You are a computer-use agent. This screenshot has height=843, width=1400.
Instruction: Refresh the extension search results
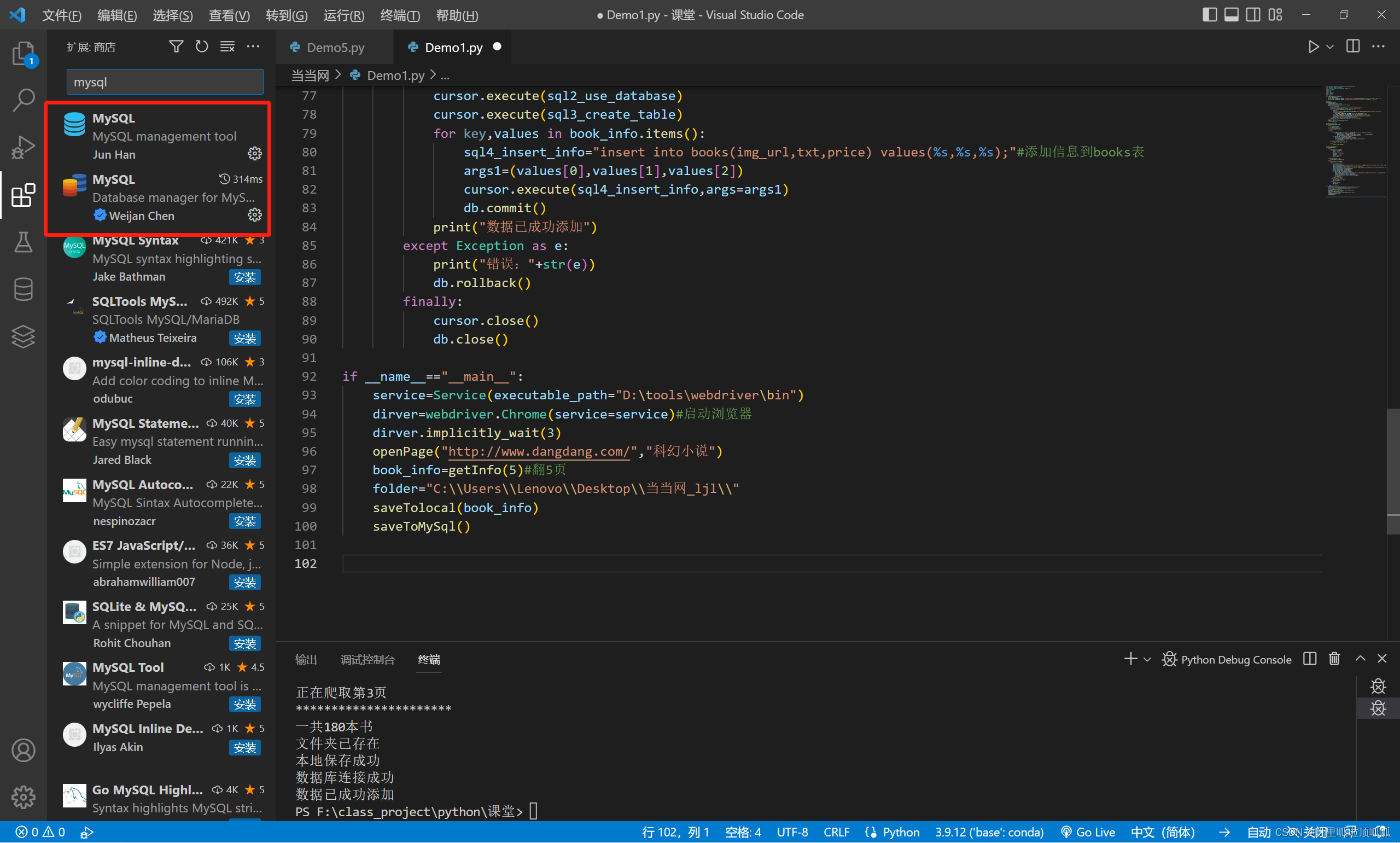click(x=202, y=46)
